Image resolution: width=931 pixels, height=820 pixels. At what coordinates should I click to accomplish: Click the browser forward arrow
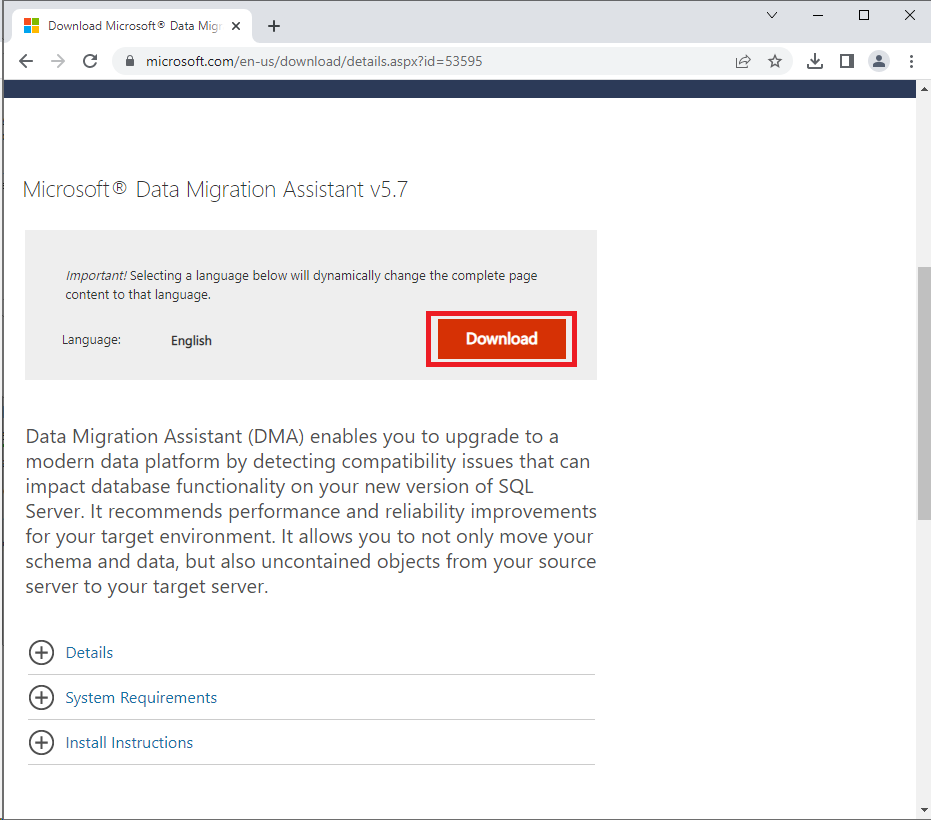[x=58, y=61]
